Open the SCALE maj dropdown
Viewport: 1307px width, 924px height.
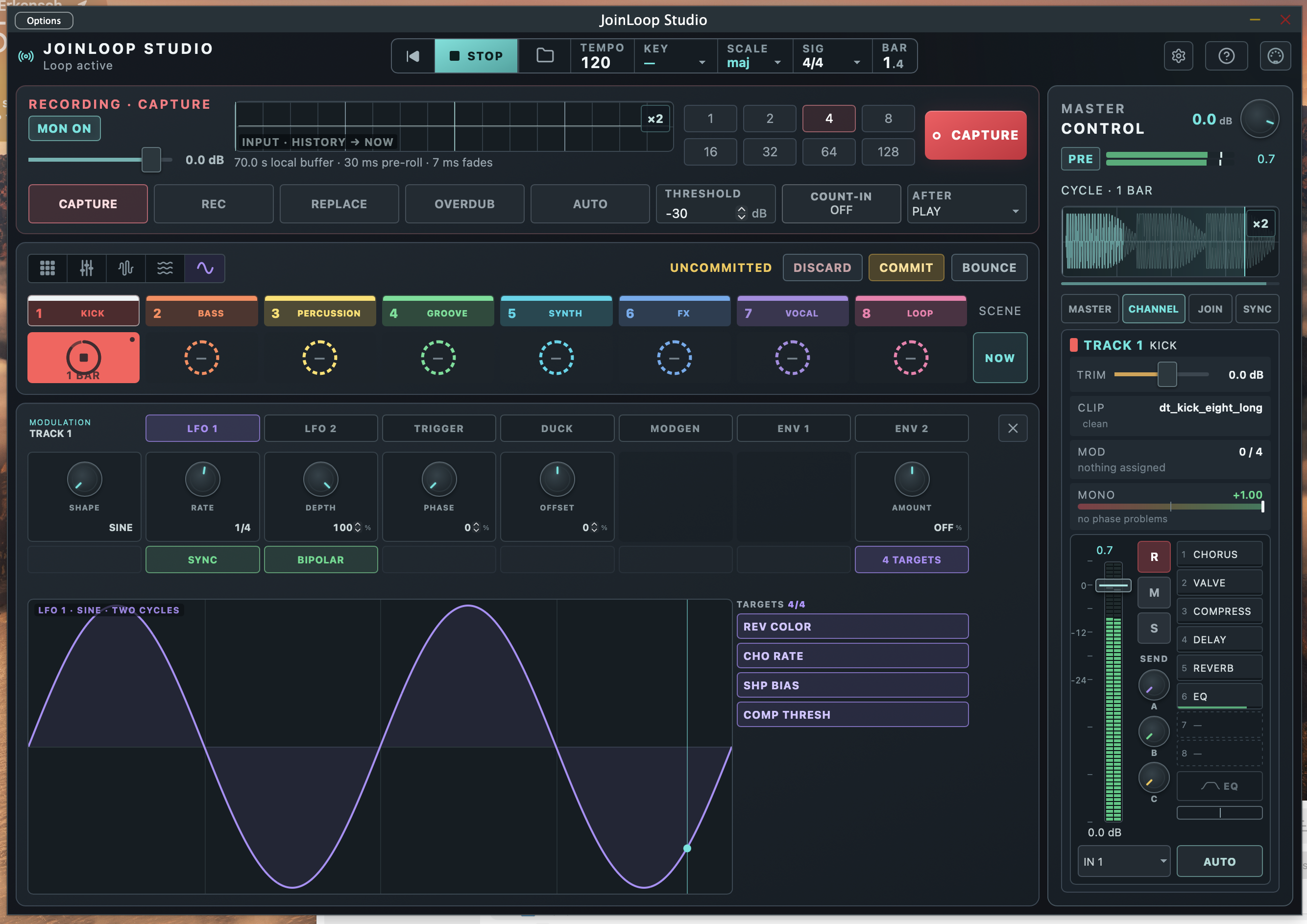tap(755, 56)
